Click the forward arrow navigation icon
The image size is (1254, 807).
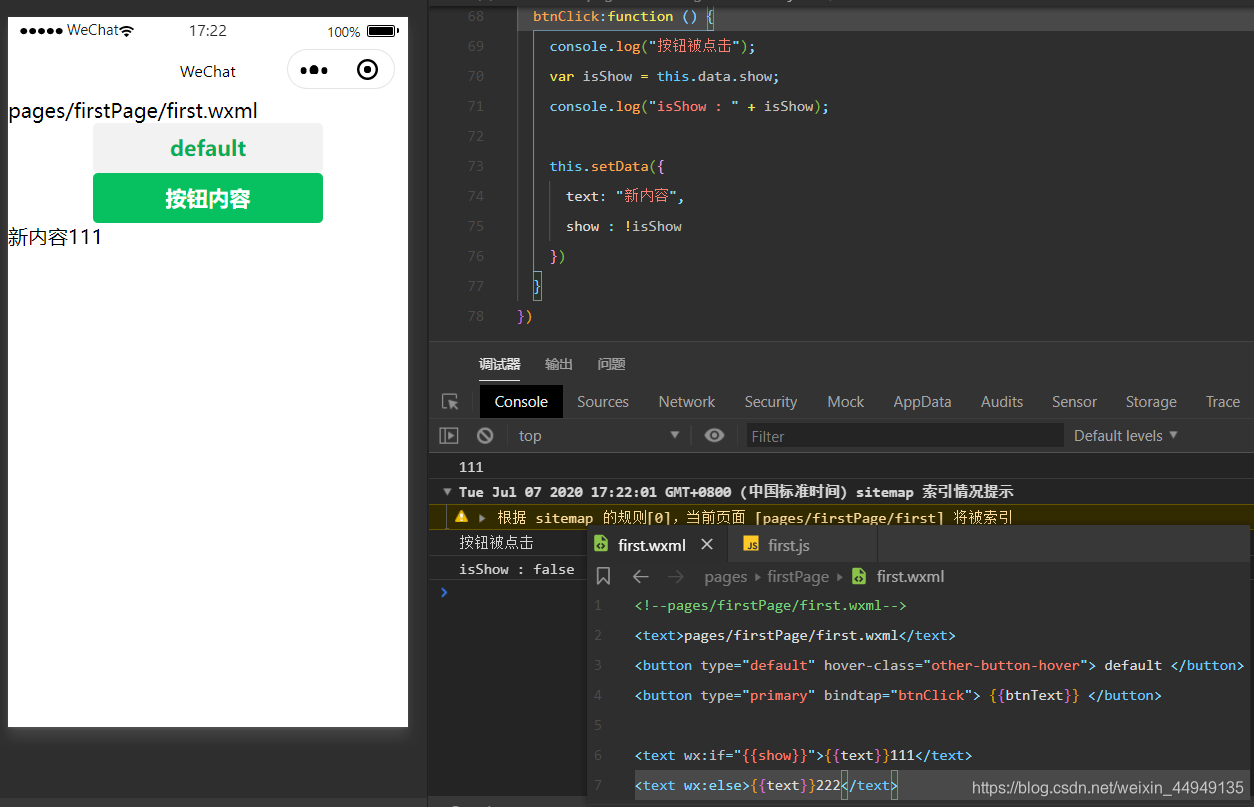[676, 576]
